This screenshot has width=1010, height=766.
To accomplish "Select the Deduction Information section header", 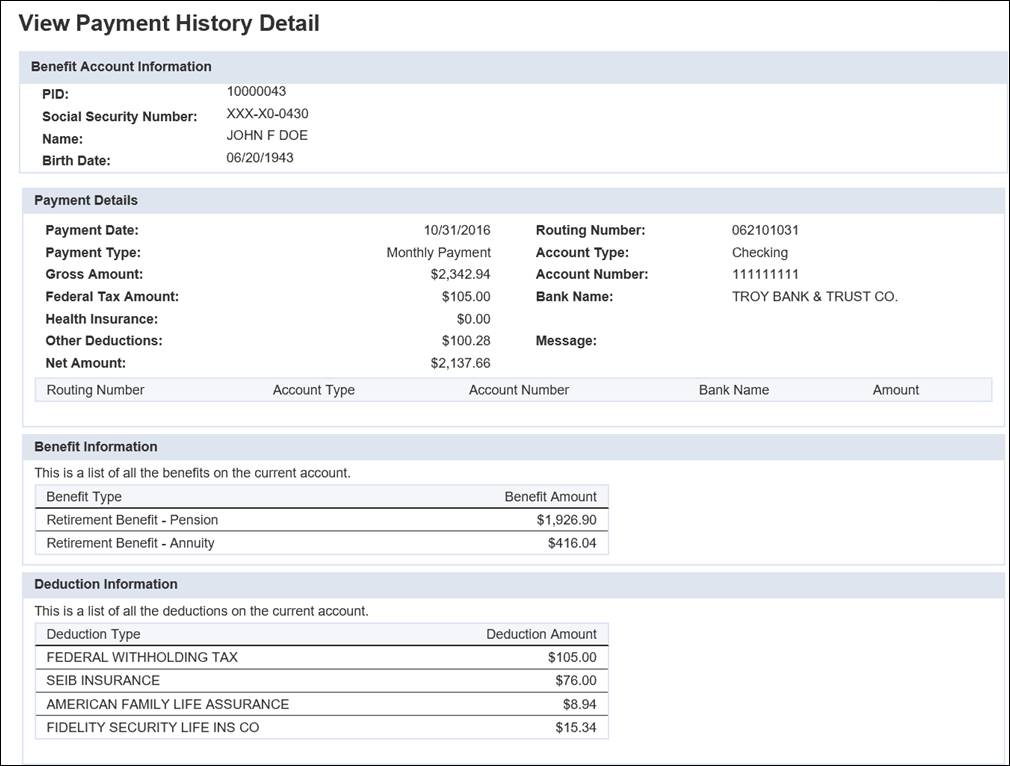I will pyautogui.click(x=513, y=584).
